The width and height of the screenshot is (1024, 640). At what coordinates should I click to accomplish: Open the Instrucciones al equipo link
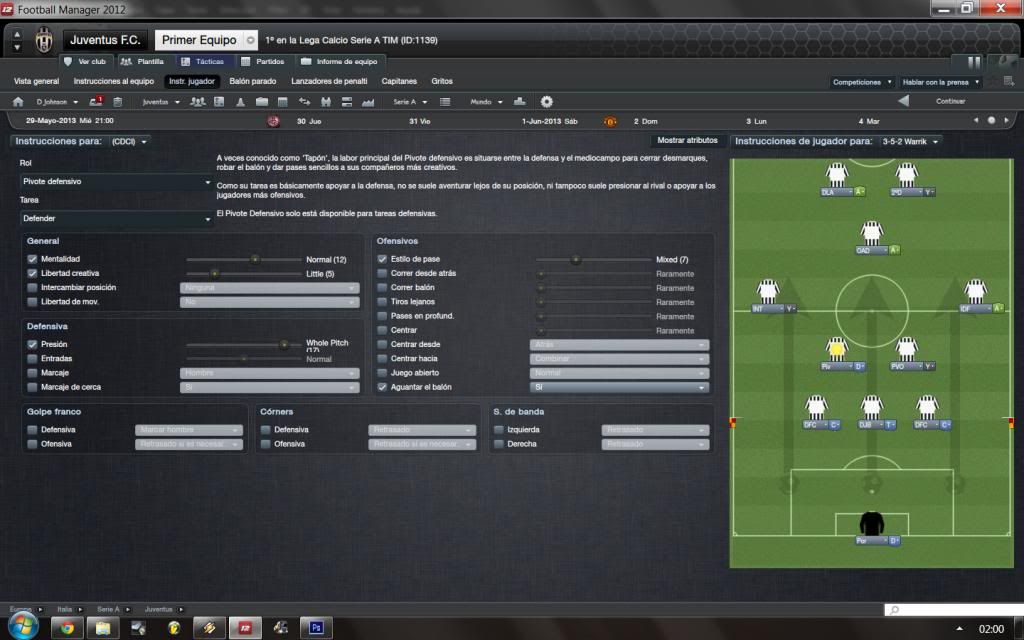pos(114,82)
